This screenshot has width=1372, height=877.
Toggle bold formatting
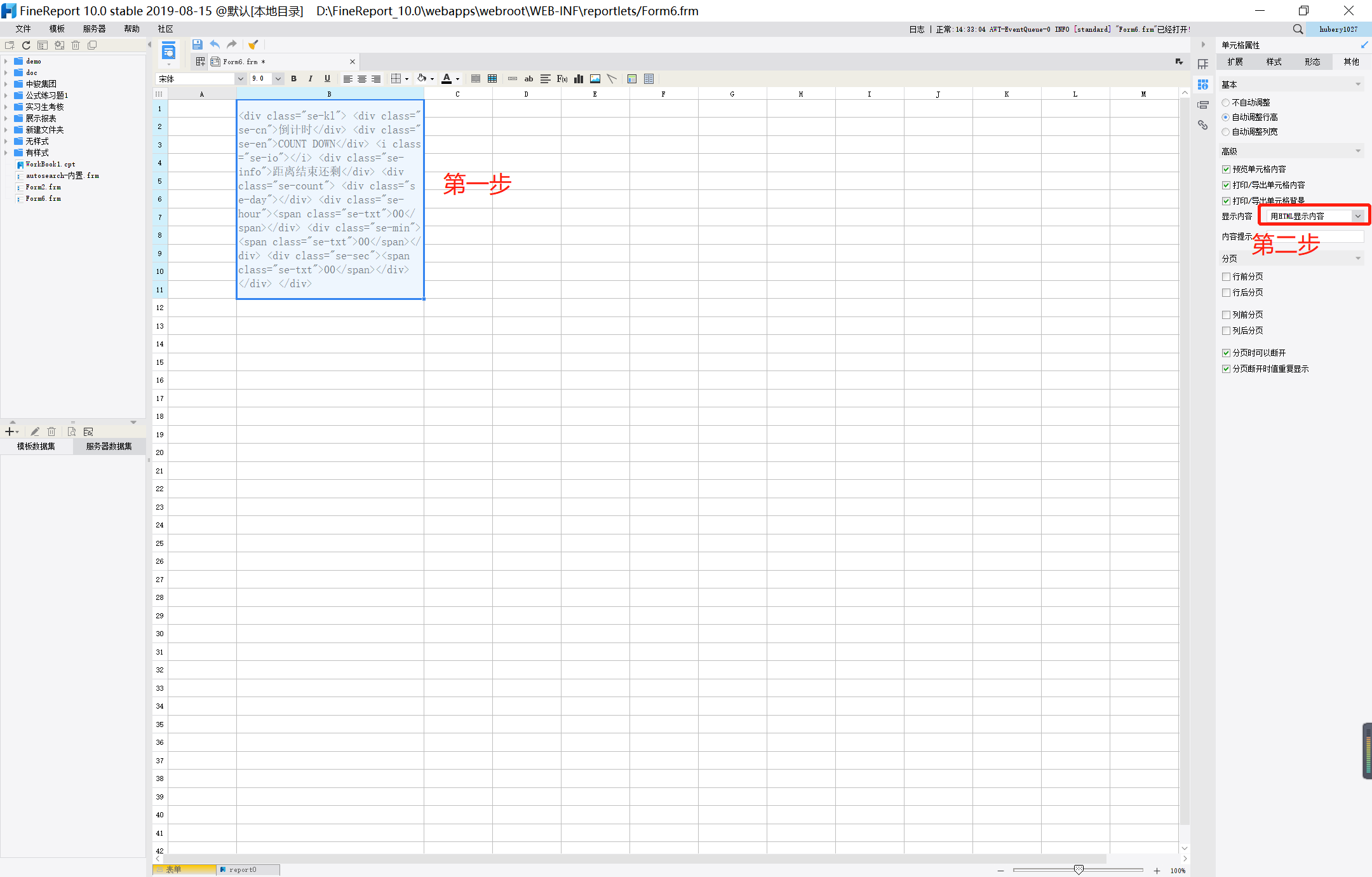(293, 79)
